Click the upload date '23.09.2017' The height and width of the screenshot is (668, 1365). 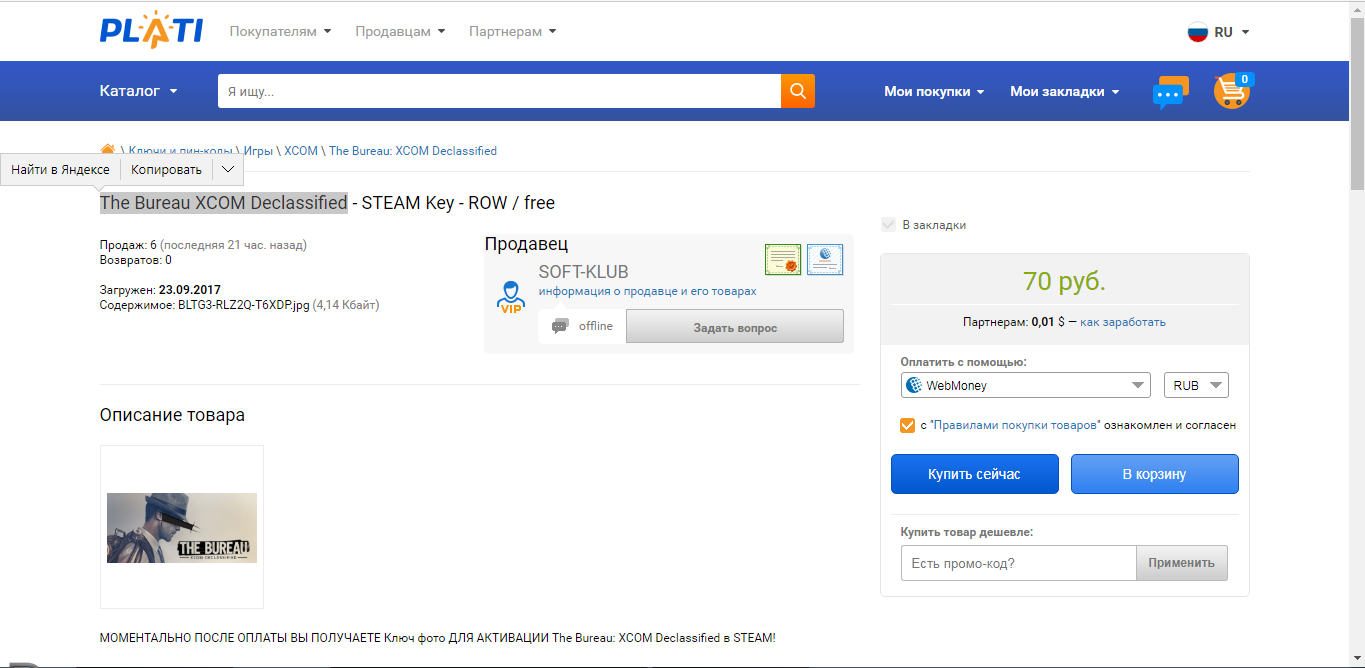coord(190,290)
